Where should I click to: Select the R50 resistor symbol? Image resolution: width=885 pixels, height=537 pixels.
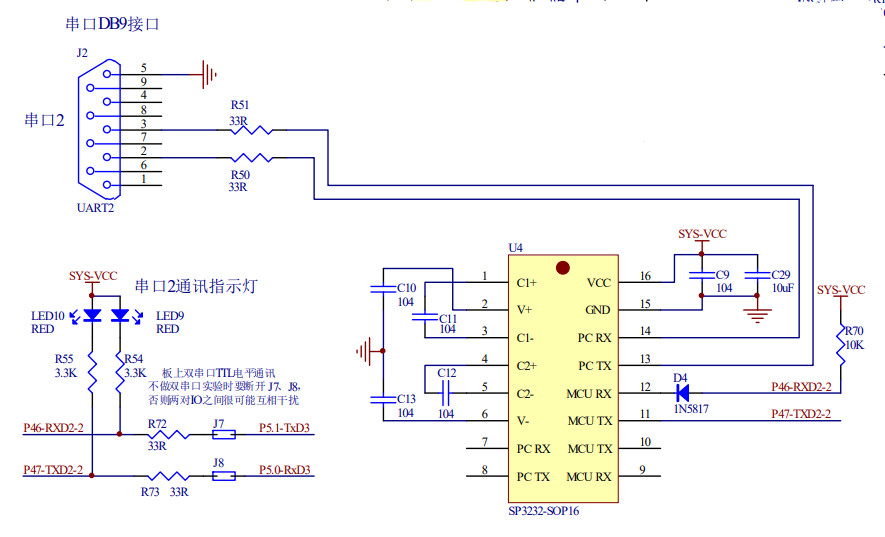click(252, 158)
